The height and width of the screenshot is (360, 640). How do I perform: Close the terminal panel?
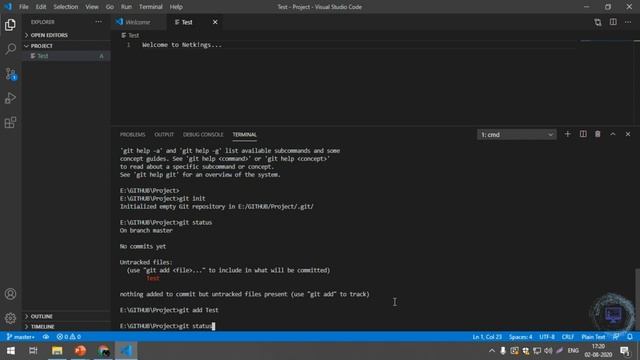(x=628, y=134)
